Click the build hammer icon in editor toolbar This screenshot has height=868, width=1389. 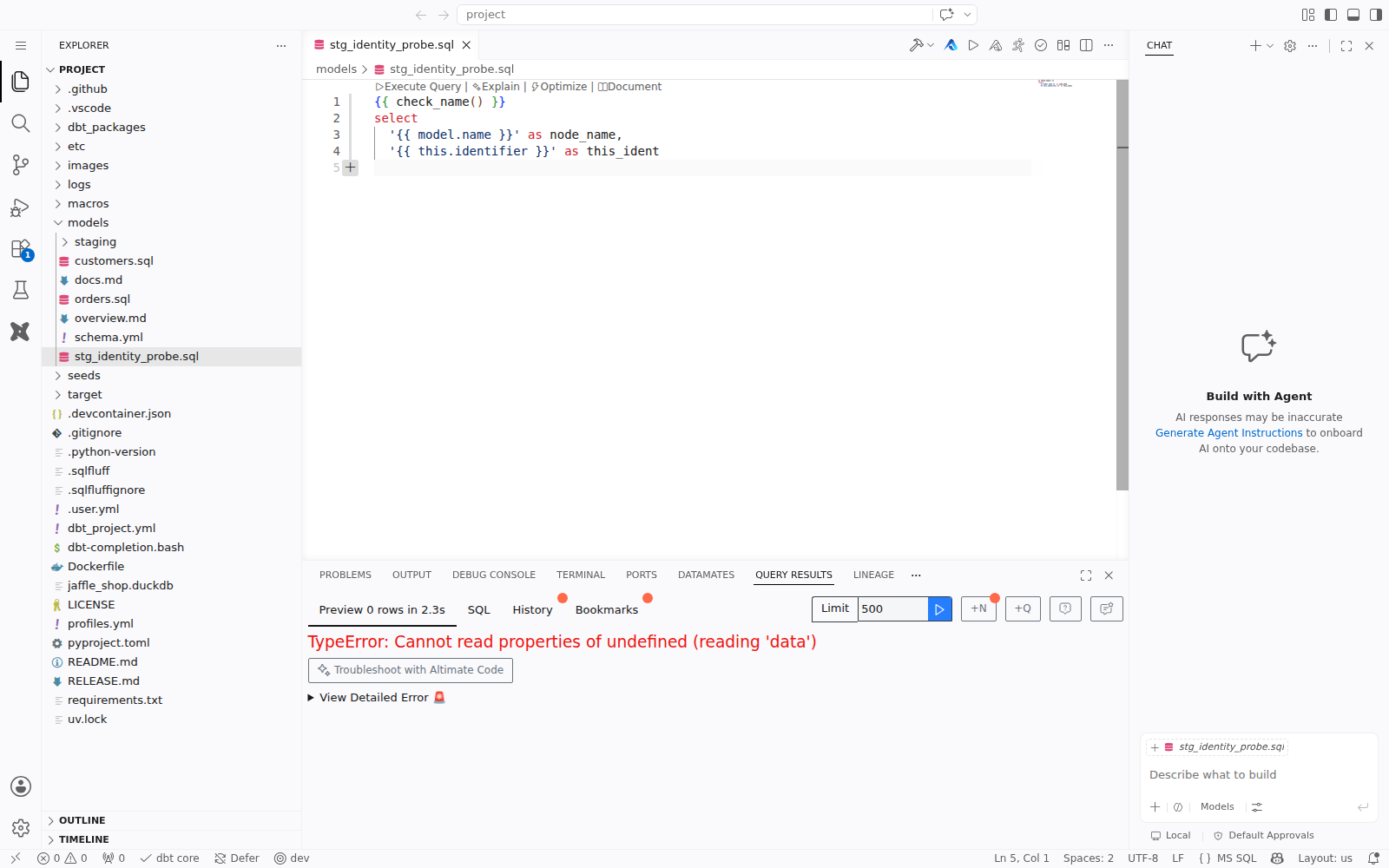click(x=916, y=45)
